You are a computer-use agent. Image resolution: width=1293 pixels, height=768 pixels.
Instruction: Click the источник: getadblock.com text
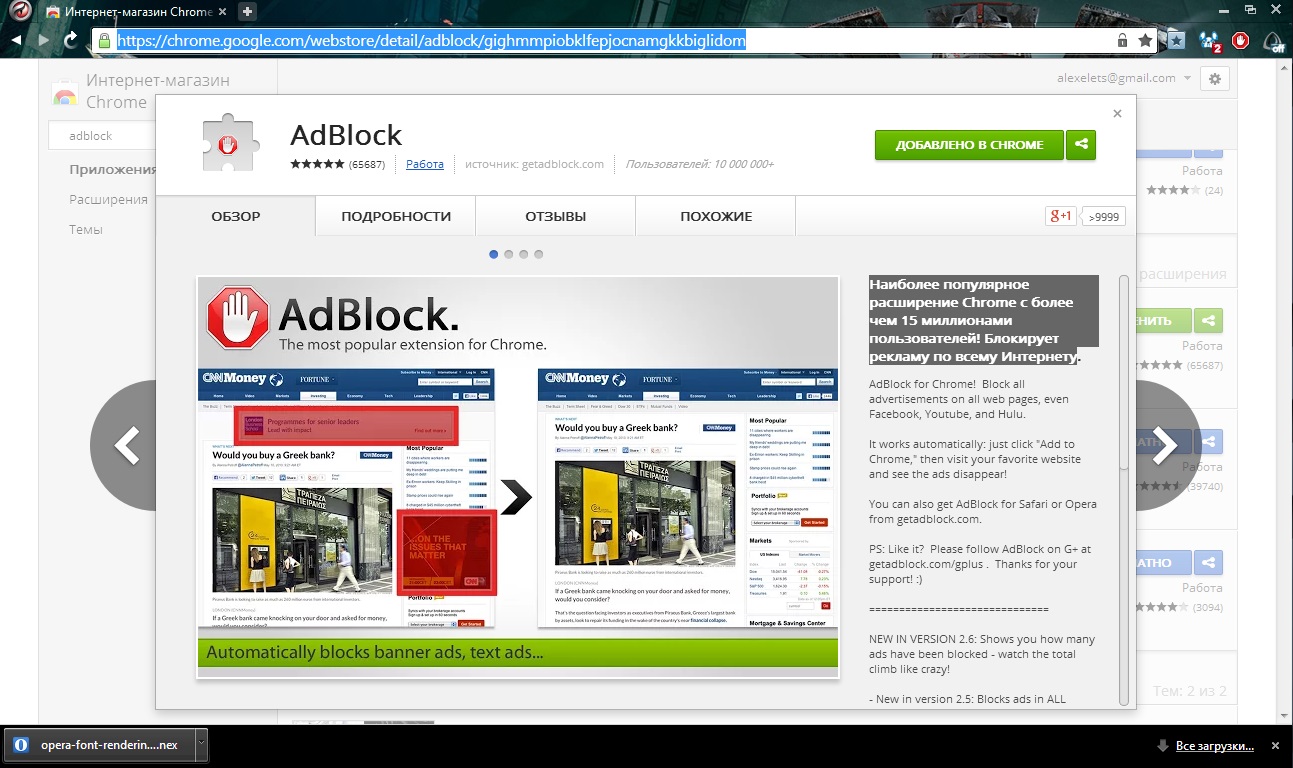(x=534, y=164)
